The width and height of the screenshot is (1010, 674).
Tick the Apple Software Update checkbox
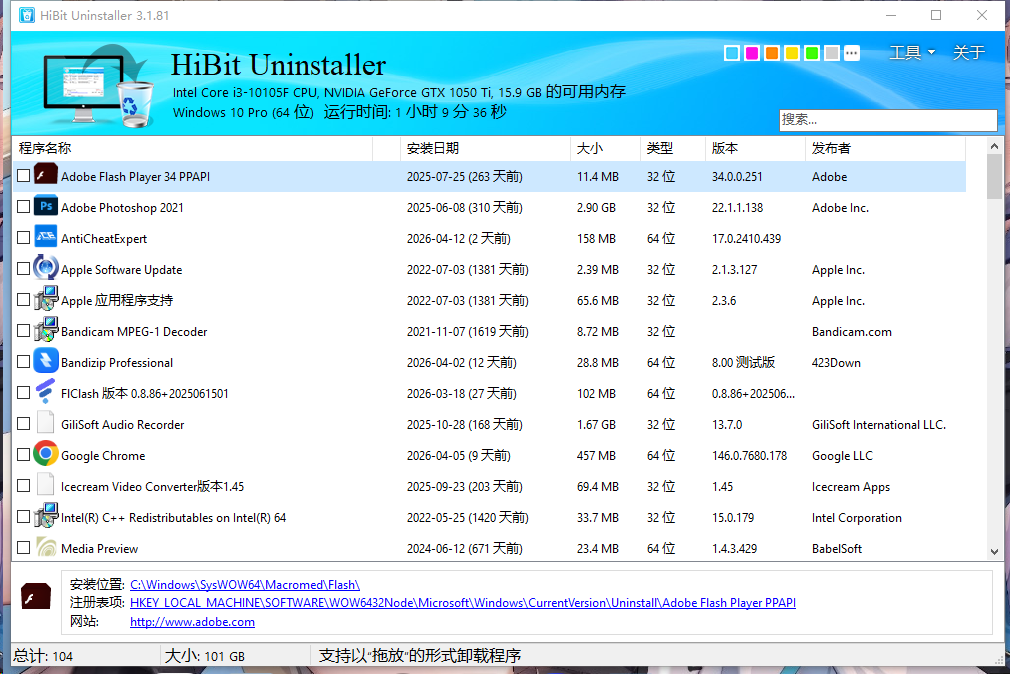coord(24,269)
